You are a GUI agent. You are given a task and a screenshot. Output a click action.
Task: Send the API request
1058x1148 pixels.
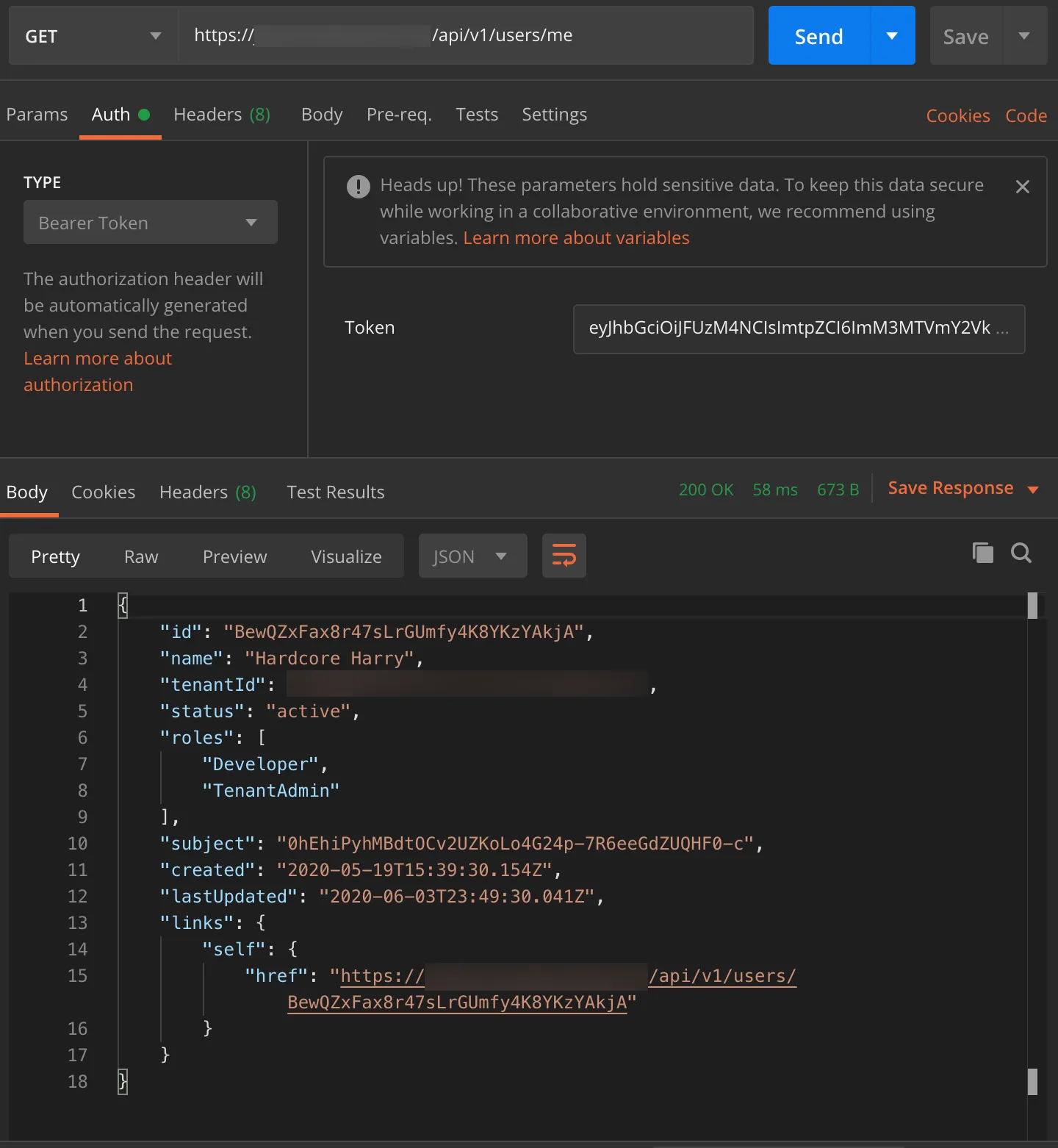(x=819, y=36)
